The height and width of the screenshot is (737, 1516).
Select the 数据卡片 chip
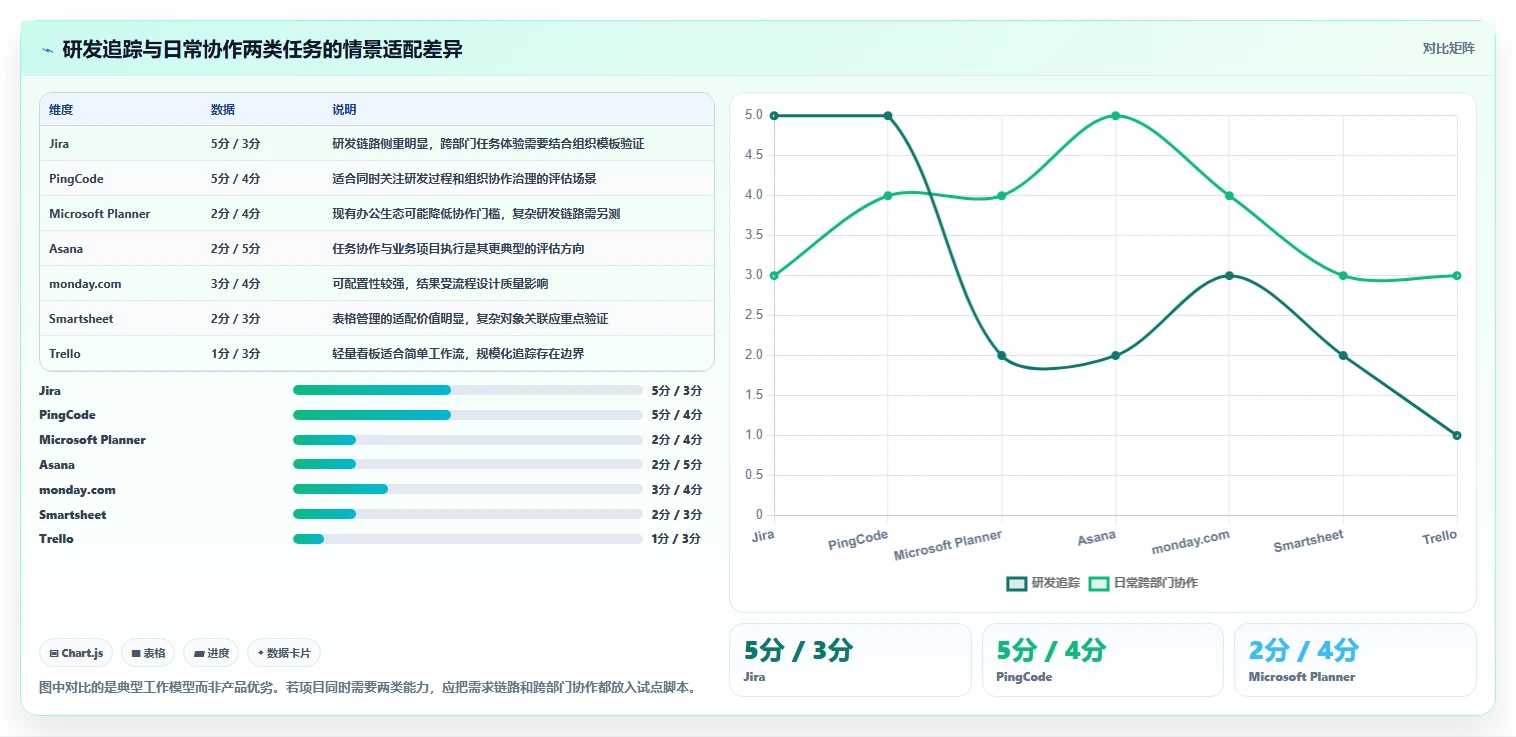[x=284, y=653]
